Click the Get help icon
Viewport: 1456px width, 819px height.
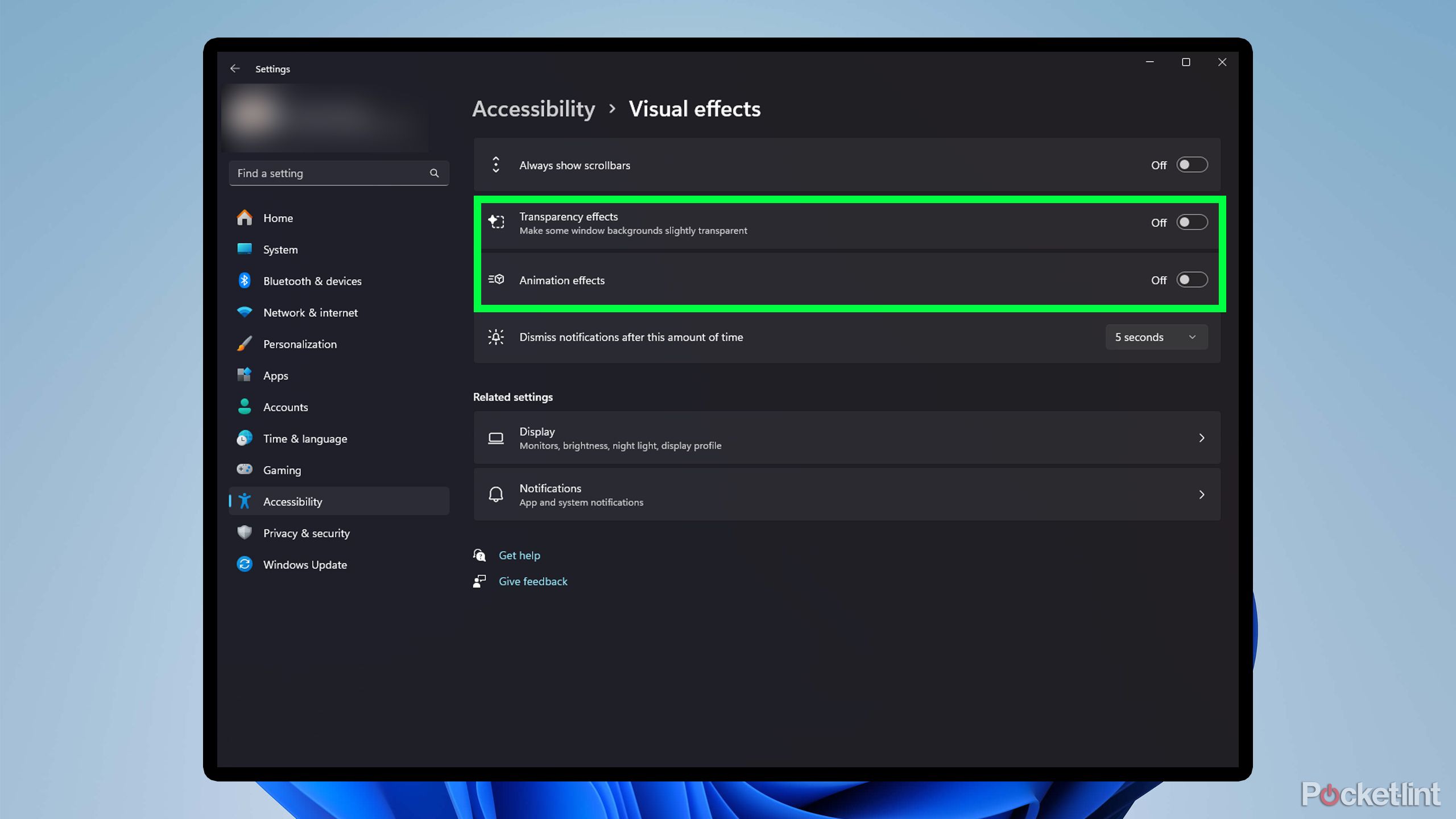[x=479, y=555]
